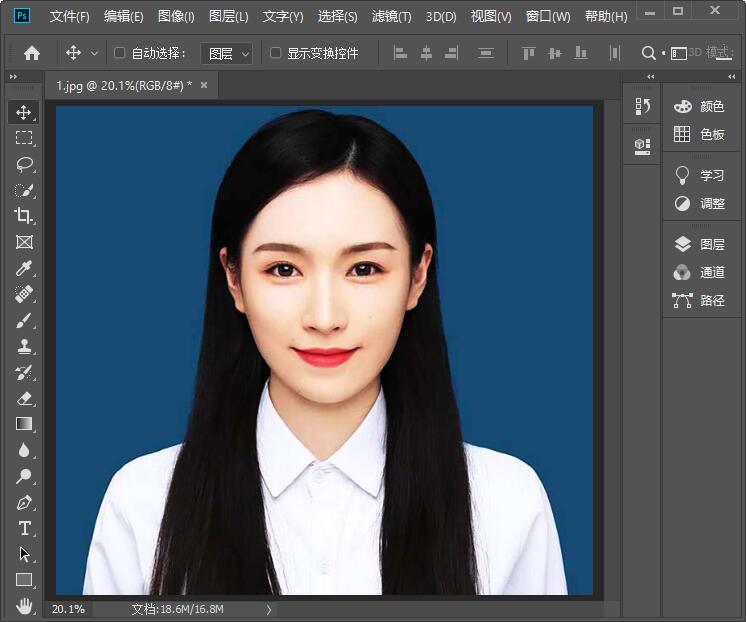Select the Crop tool
The height and width of the screenshot is (622, 746).
(x=24, y=216)
